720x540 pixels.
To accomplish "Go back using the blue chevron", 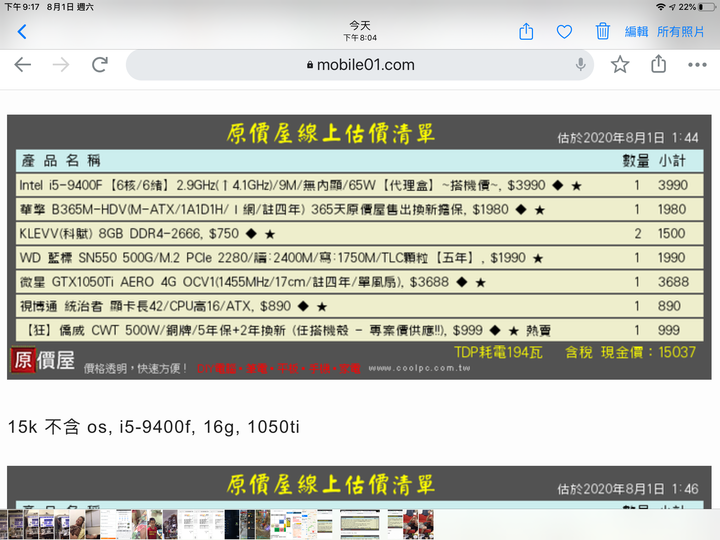I will tap(22, 32).
